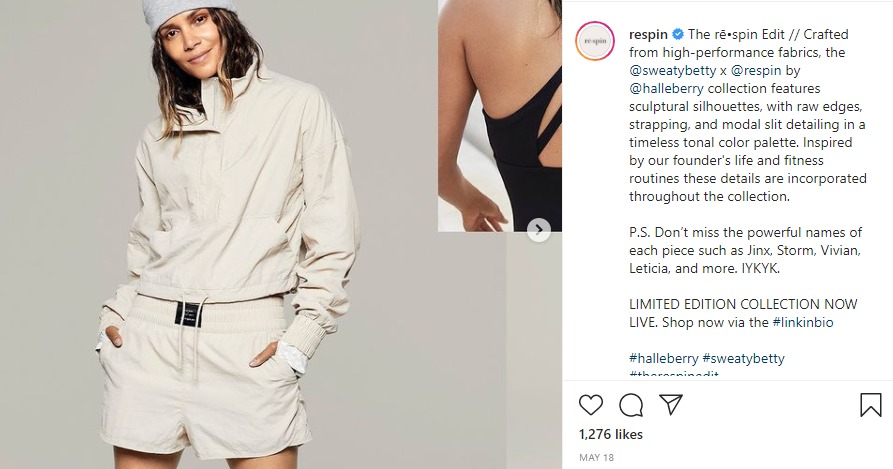Screen dimensions: 893x469
Task: Share the post with the paper plane icon
Action: tap(670, 405)
